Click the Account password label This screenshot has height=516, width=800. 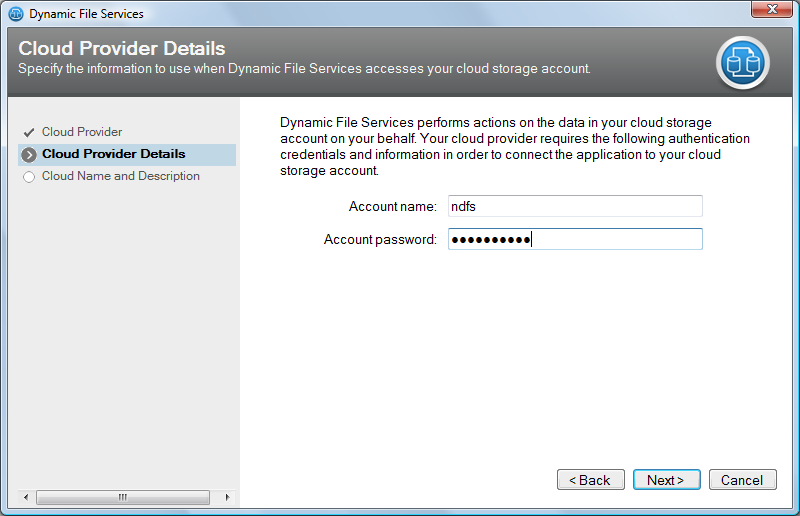click(x=380, y=240)
